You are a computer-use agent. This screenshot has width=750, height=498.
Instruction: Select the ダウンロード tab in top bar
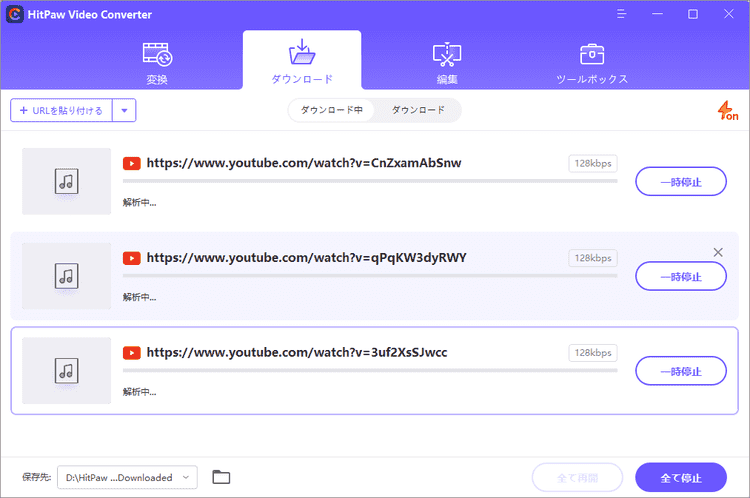click(302, 61)
